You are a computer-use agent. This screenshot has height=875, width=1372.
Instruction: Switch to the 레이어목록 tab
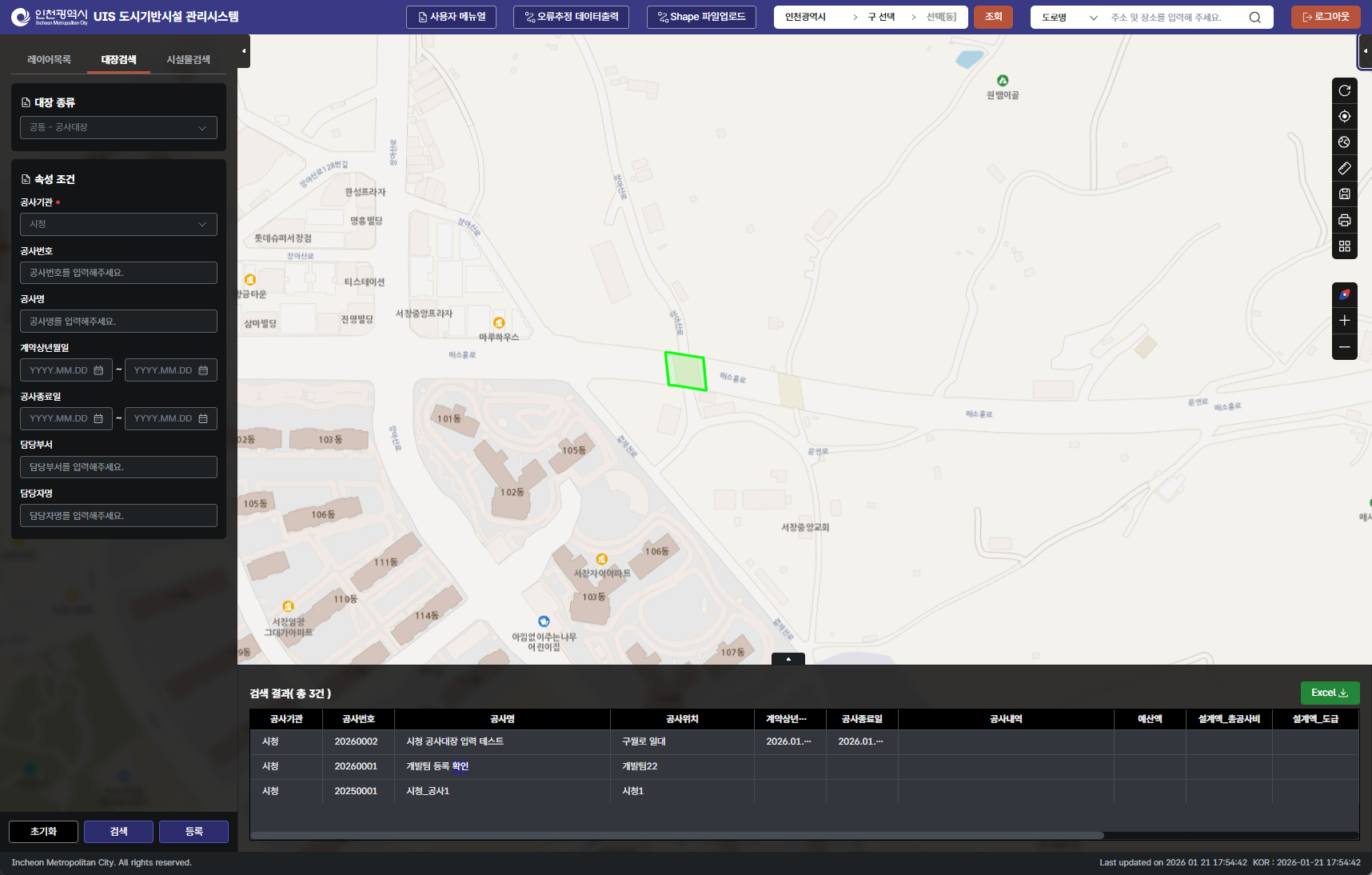pos(49,60)
